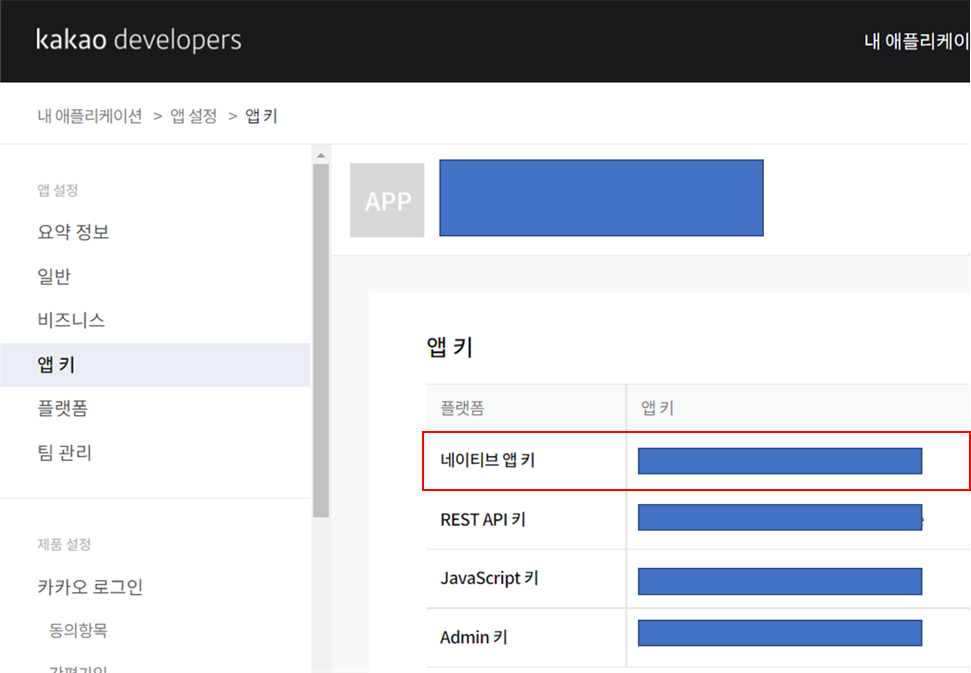Click the 앱 키 breadcrumb item
This screenshot has height=673, width=971.
[x=261, y=116]
